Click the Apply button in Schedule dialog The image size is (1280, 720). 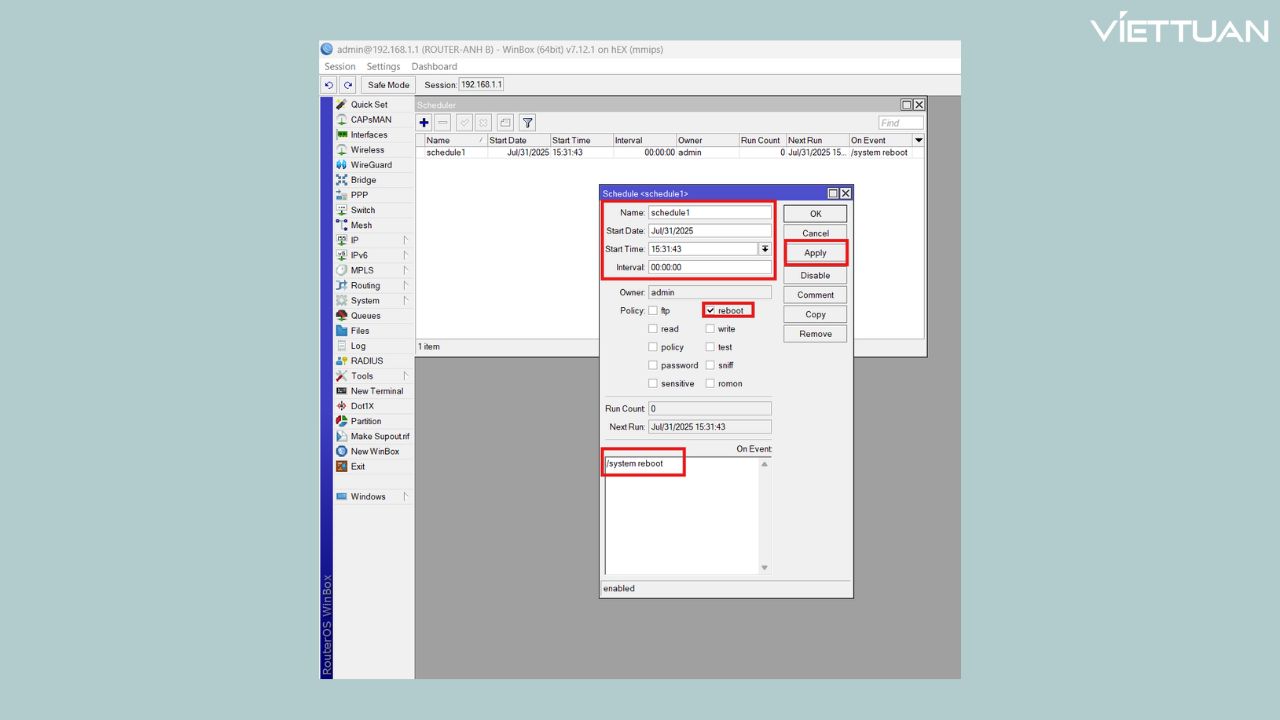pos(815,253)
